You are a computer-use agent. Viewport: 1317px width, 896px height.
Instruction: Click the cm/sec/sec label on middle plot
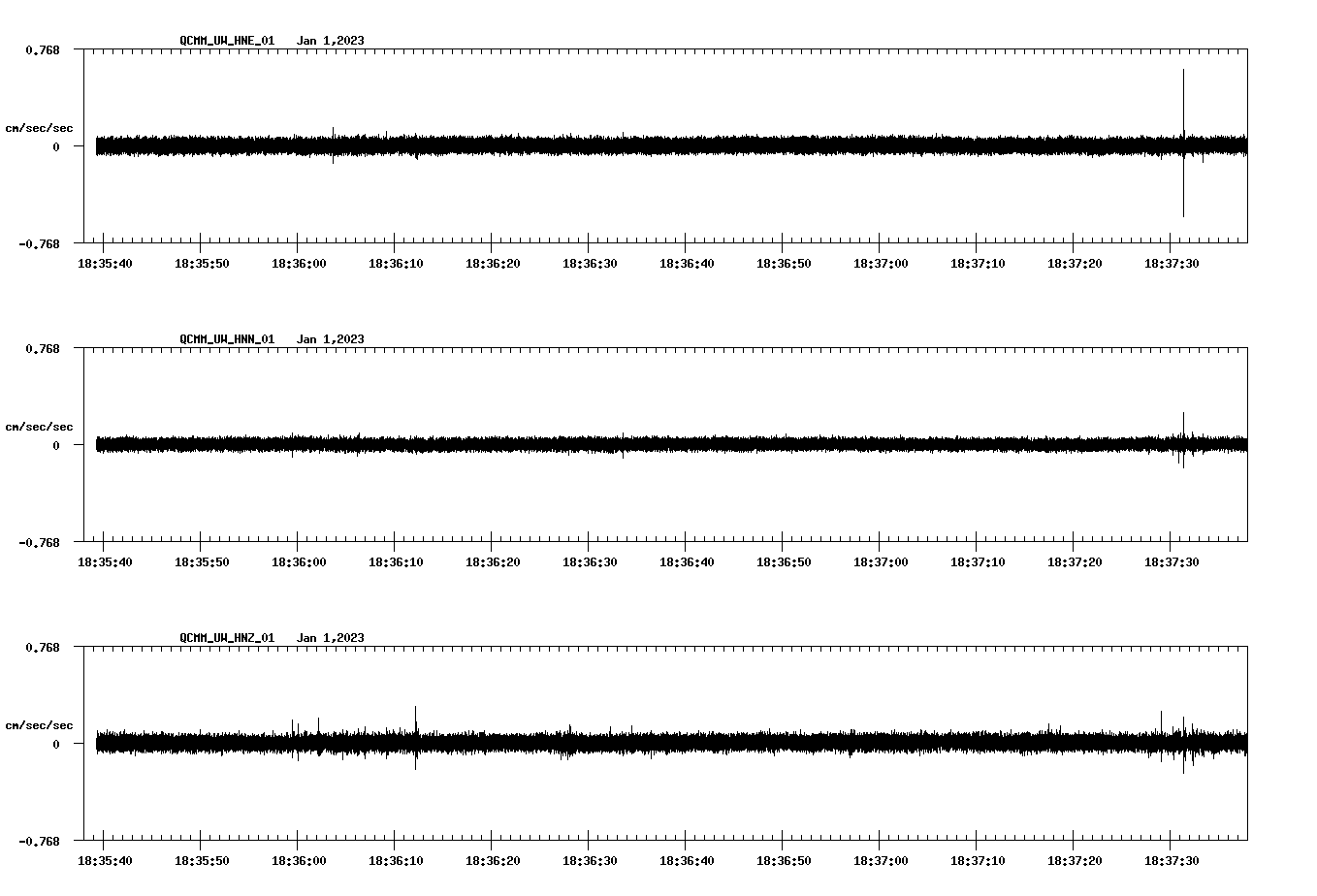coord(40,426)
